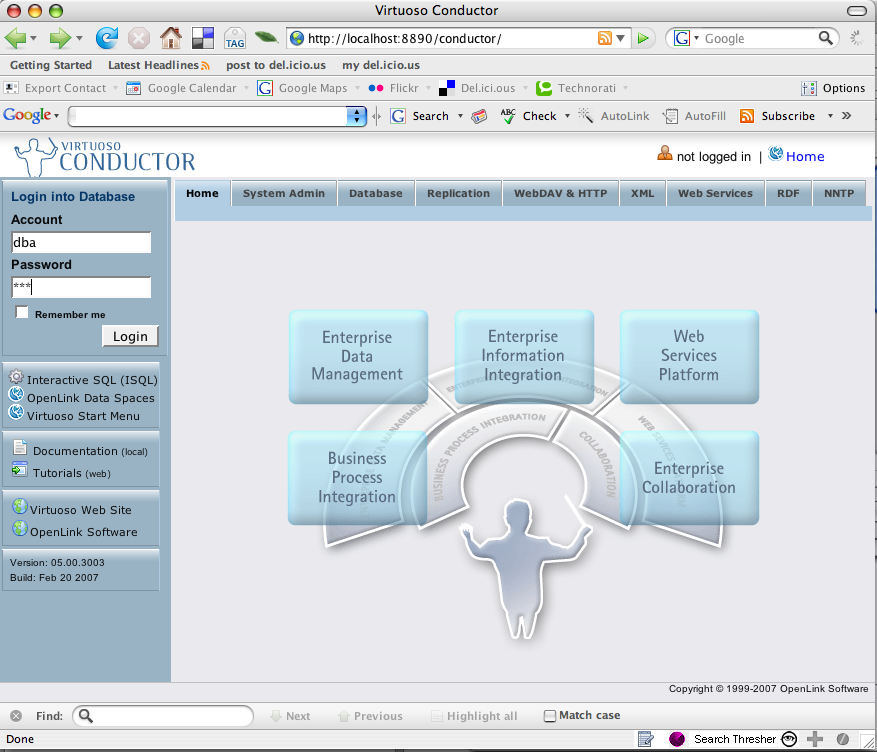Open Latest Headlines bookmark
The height and width of the screenshot is (752, 877).
[x=159, y=65]
